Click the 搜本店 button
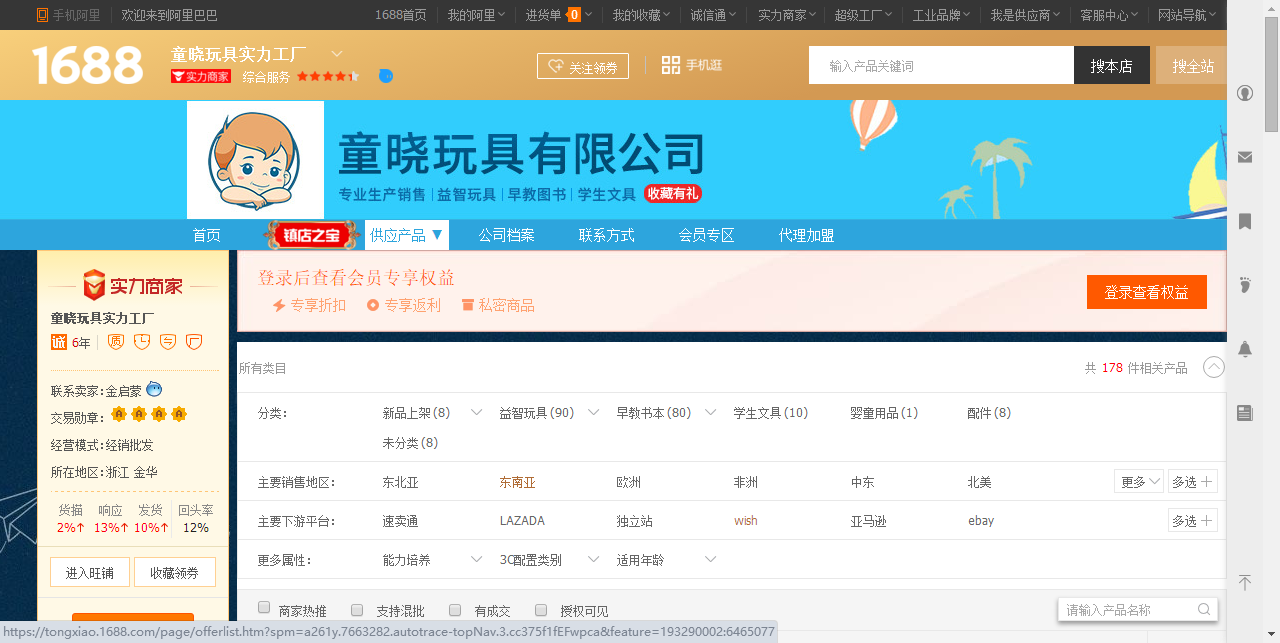Image resolution: width=1280 pixels, height=643 pixels. coord(1112,66)
